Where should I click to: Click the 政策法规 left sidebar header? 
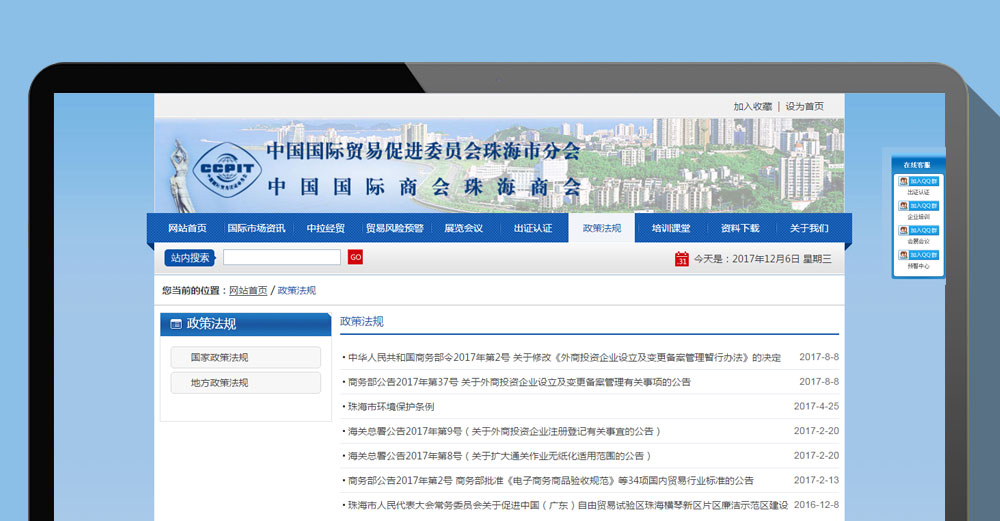[246, 324]
